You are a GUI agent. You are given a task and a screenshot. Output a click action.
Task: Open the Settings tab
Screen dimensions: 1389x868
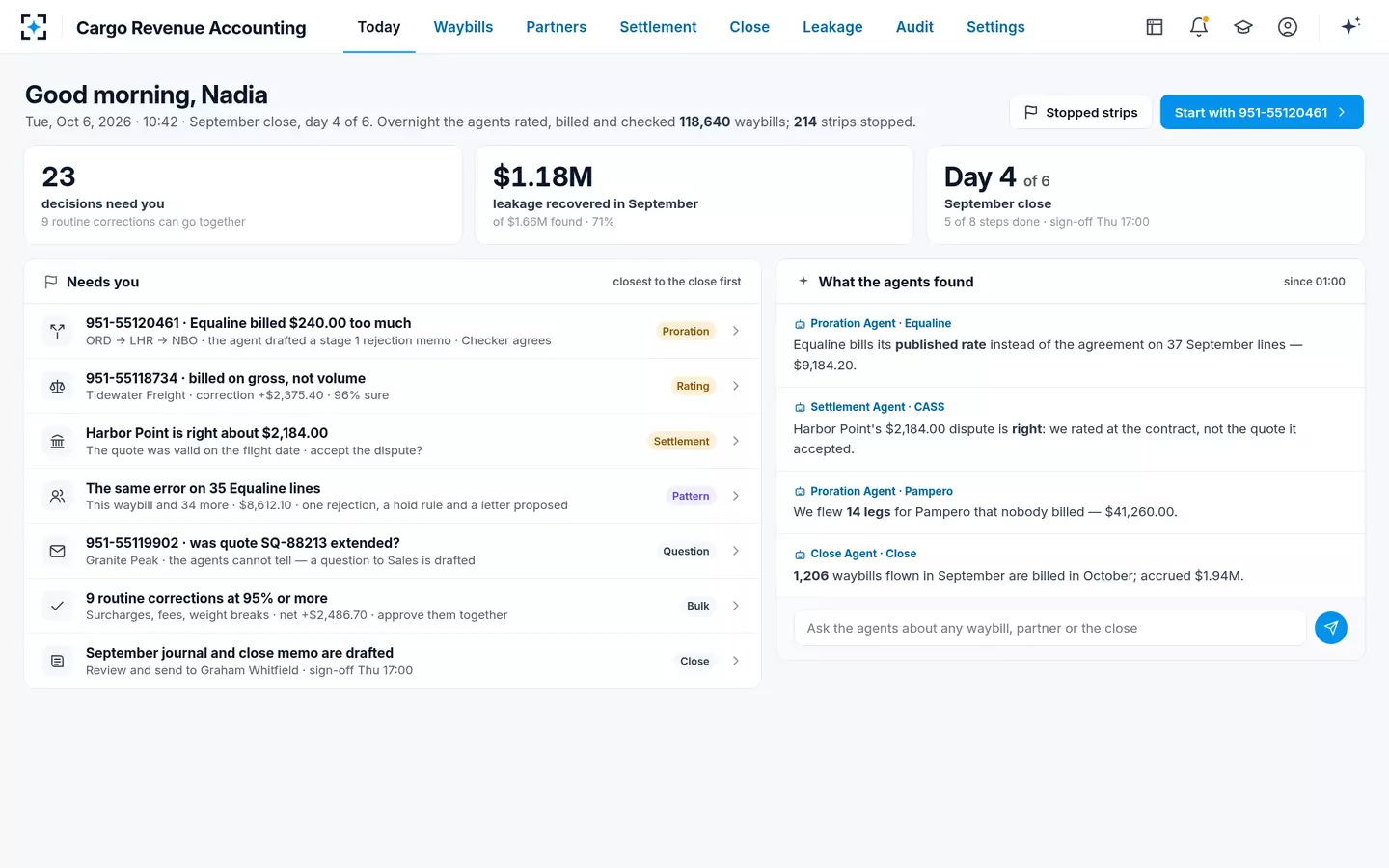point(995,27)
